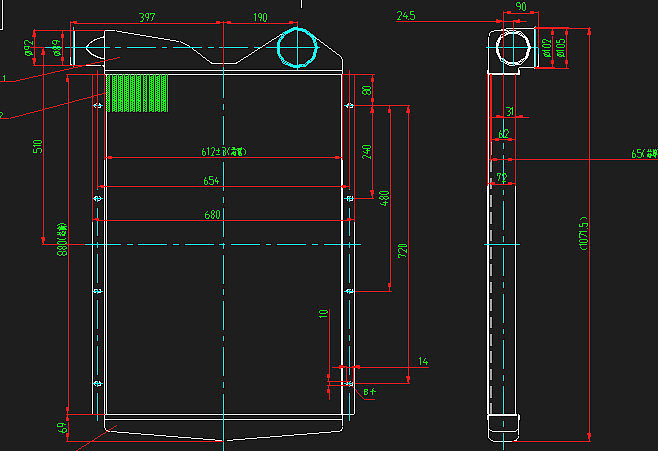658x451 pixels.
Task: Click the green hatched fin pattern
Action: click(x=138, y=93)
